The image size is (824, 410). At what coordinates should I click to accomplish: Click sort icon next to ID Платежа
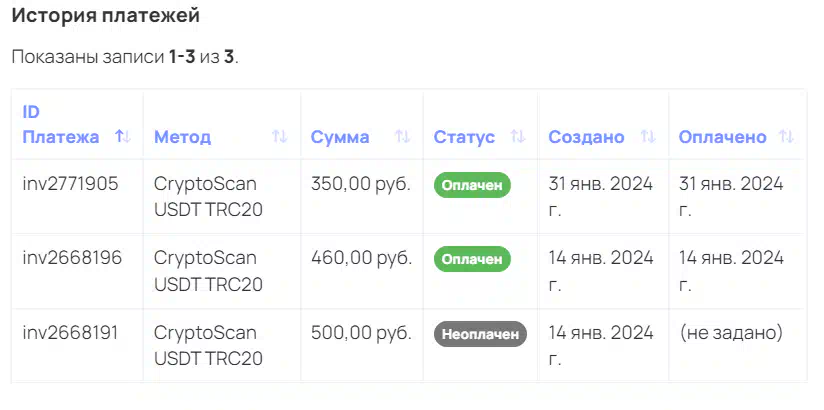123,137
